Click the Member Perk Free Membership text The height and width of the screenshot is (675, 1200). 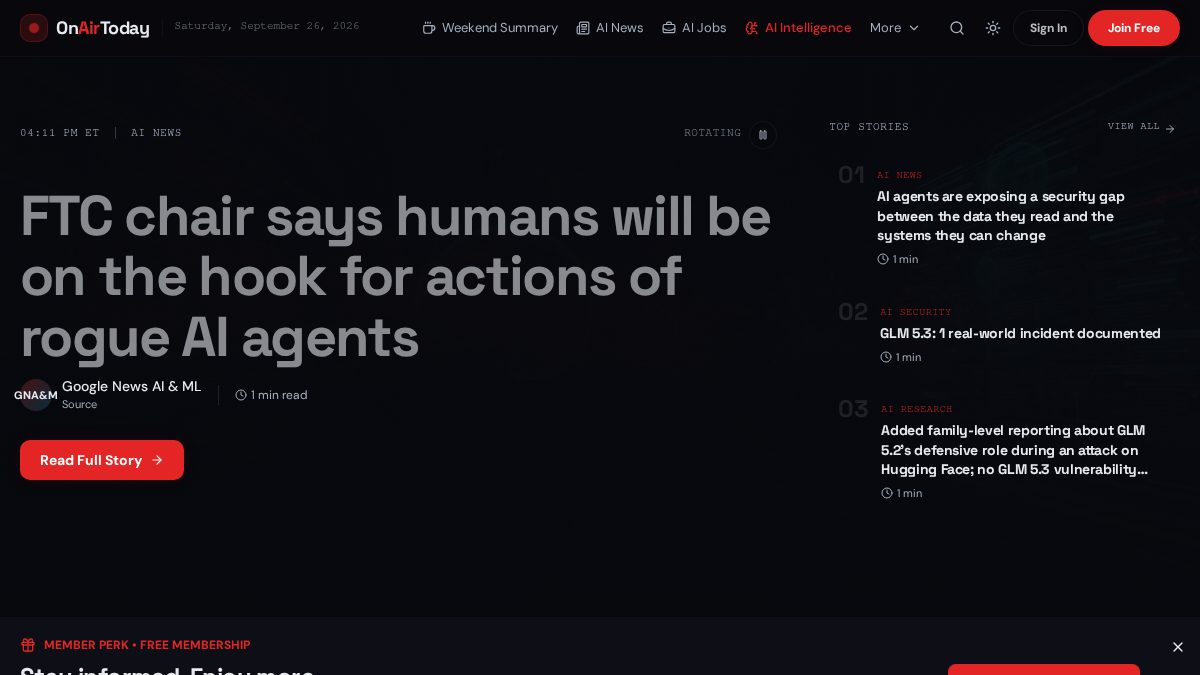pos(147,645)
